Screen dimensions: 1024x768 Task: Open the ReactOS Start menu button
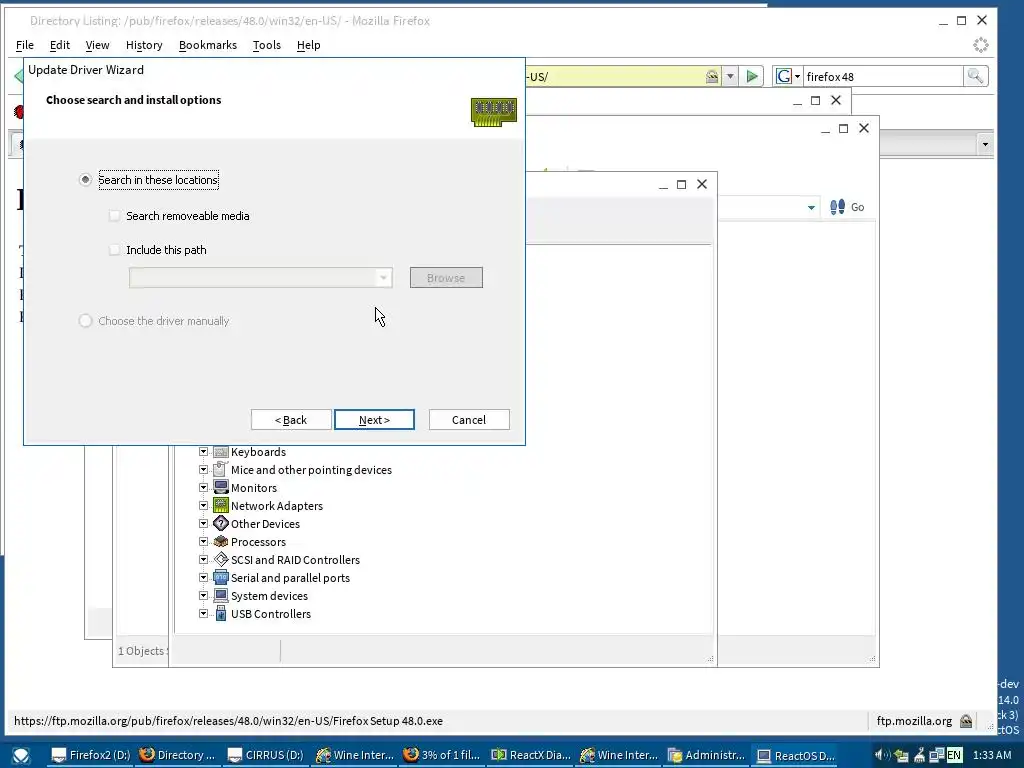pyautogui.click(x=20, y=756)
